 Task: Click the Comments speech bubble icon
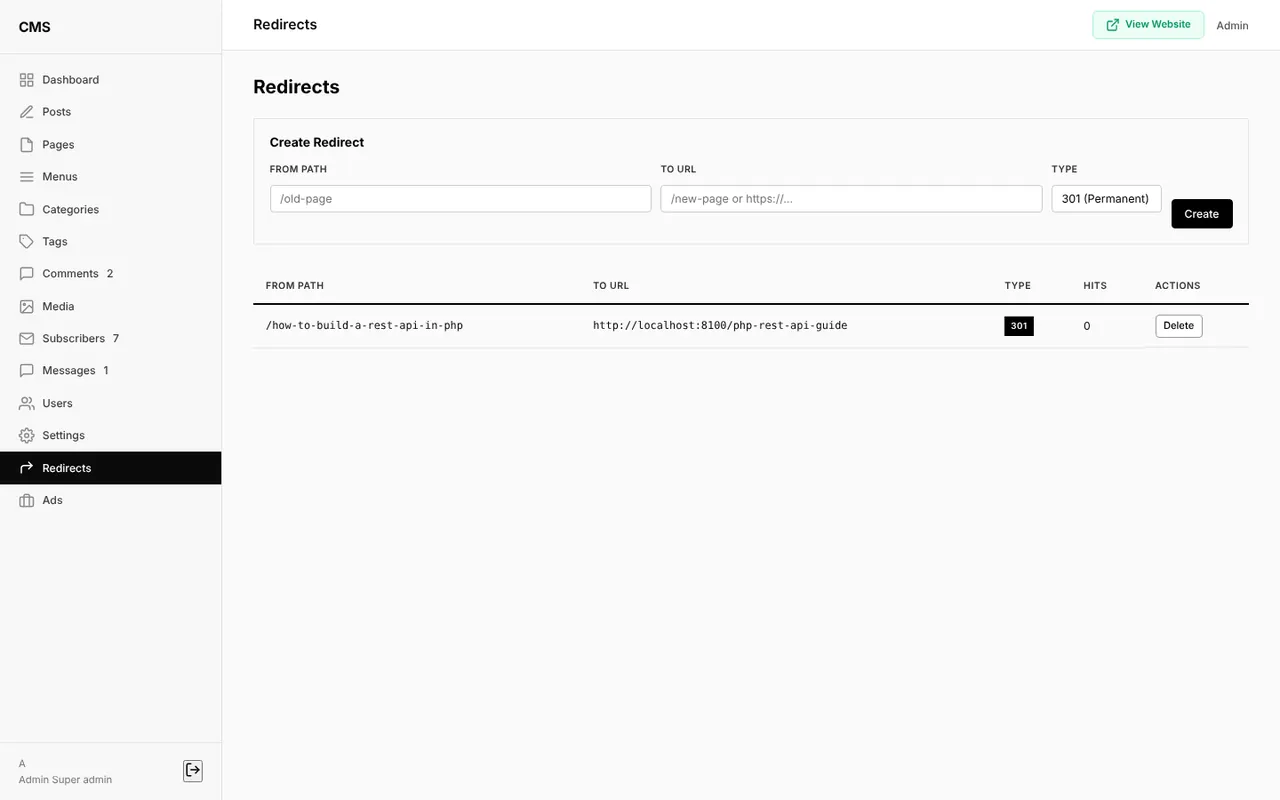[x=27, y=274]
